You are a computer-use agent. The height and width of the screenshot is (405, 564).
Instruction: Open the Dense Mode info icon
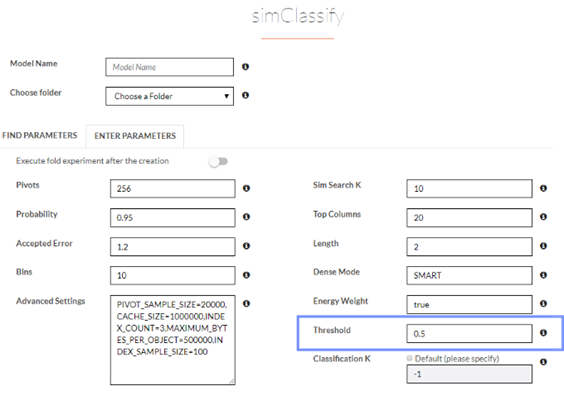coord(543,275)
